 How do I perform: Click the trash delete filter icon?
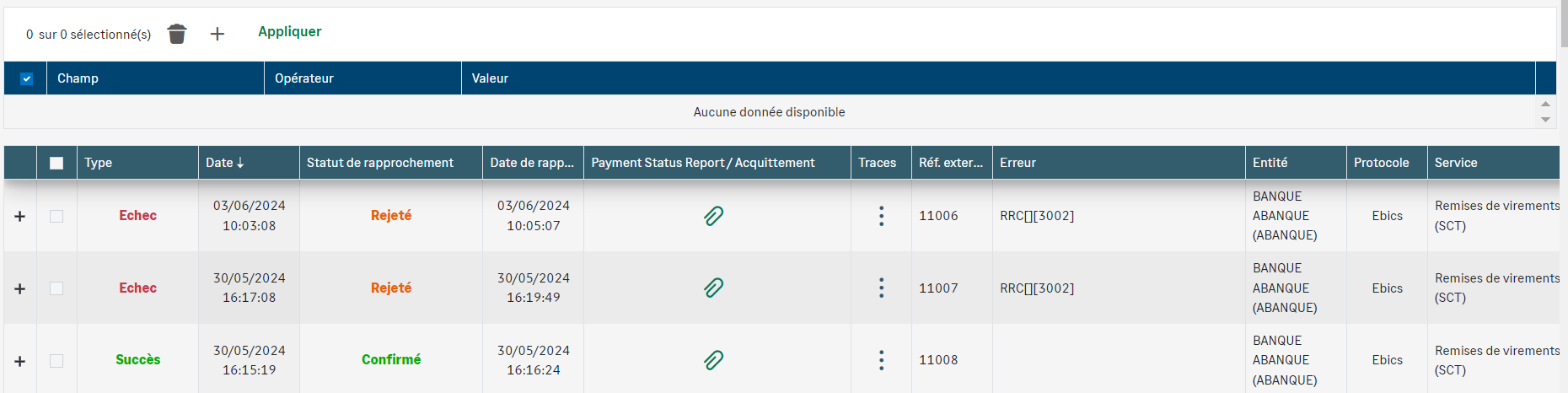pyautogui.click(x=176, y=34)
